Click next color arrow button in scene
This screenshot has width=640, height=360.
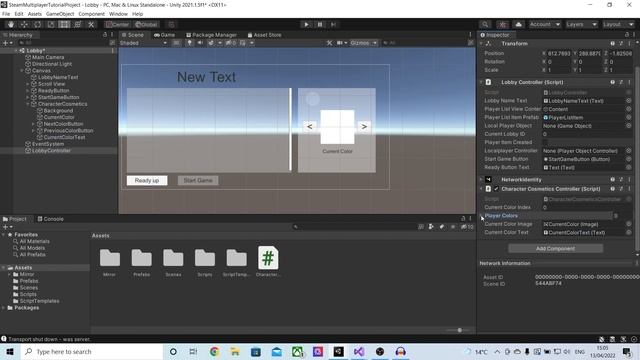click(364, 127)
